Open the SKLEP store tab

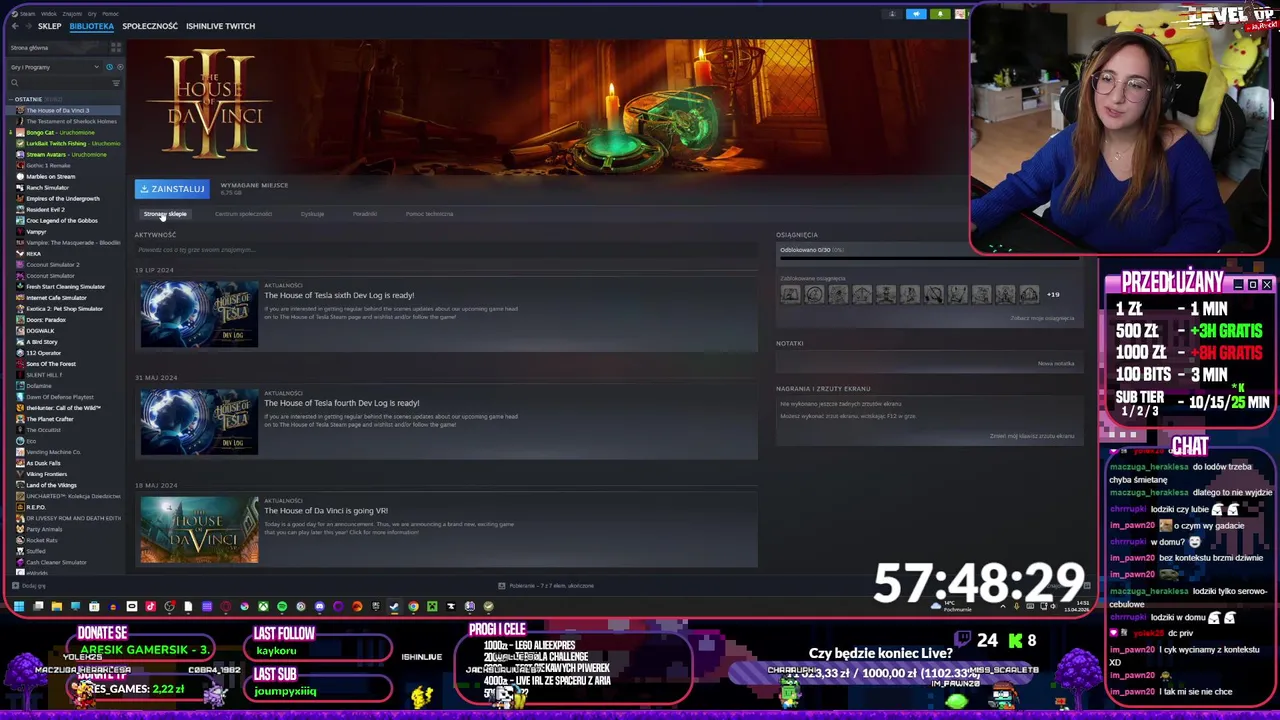click(49, 26)
